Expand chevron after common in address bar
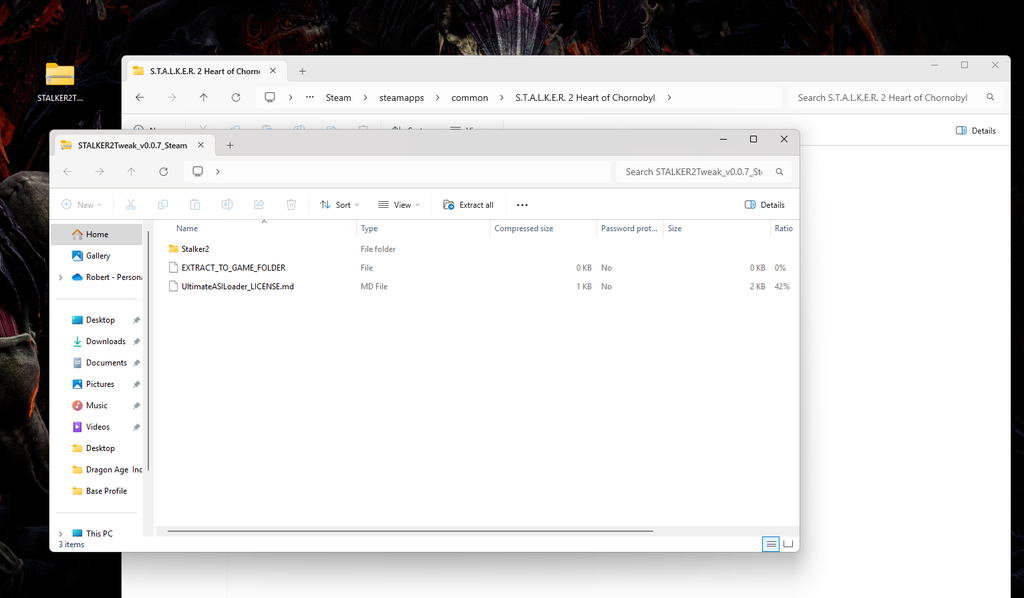1024x598 pixels. click(x=502, y=97)
